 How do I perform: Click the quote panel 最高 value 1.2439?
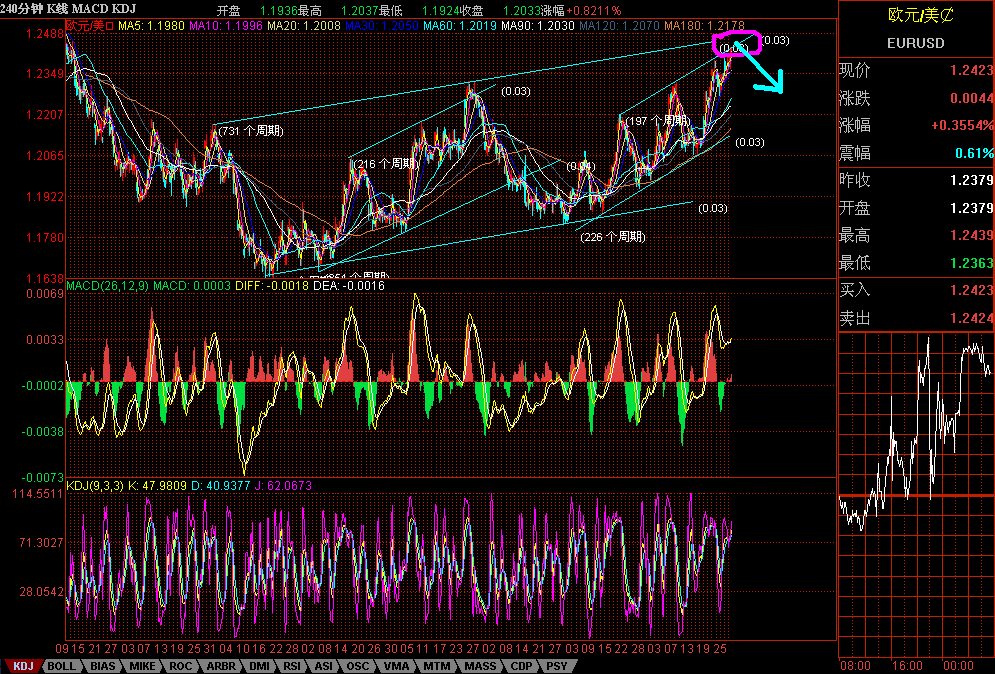(x=972, y=235)
